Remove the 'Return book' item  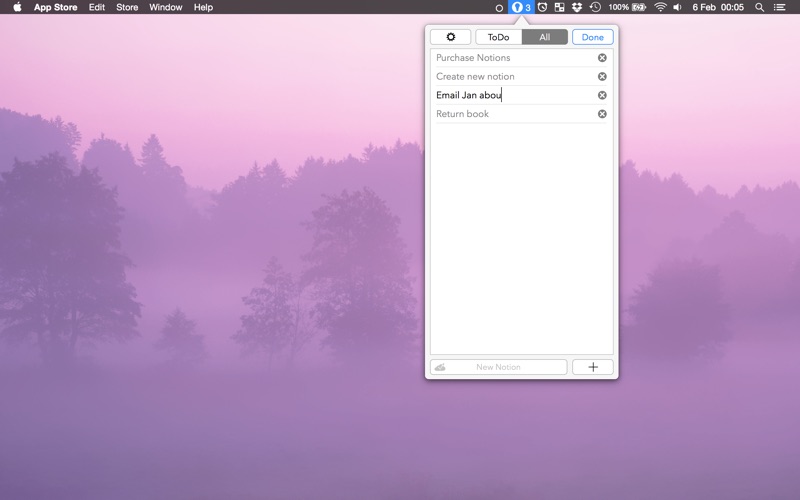point(602,114)
